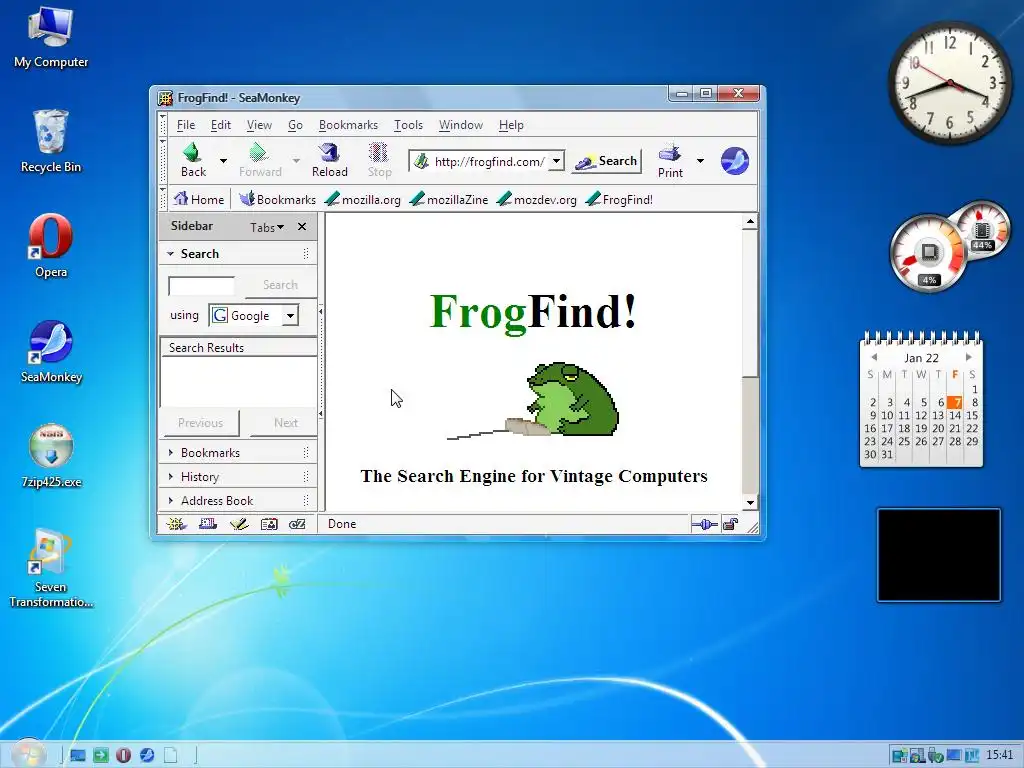The height and width of the screenshot is (768, 1024).
Task: Open the URL bar history dropdown
Action: click(556, 161)
